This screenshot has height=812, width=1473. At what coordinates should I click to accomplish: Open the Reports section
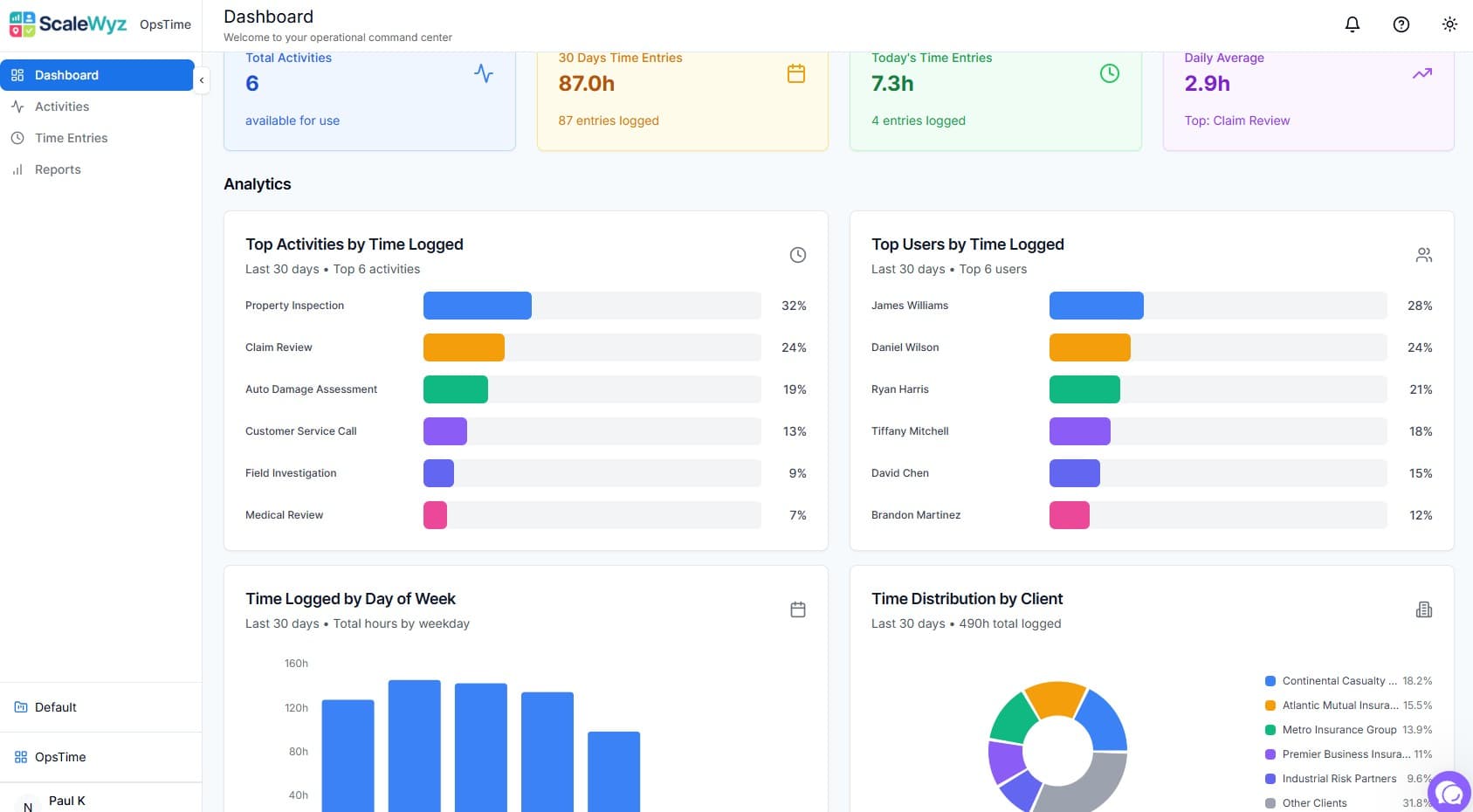tap(58, 169)
